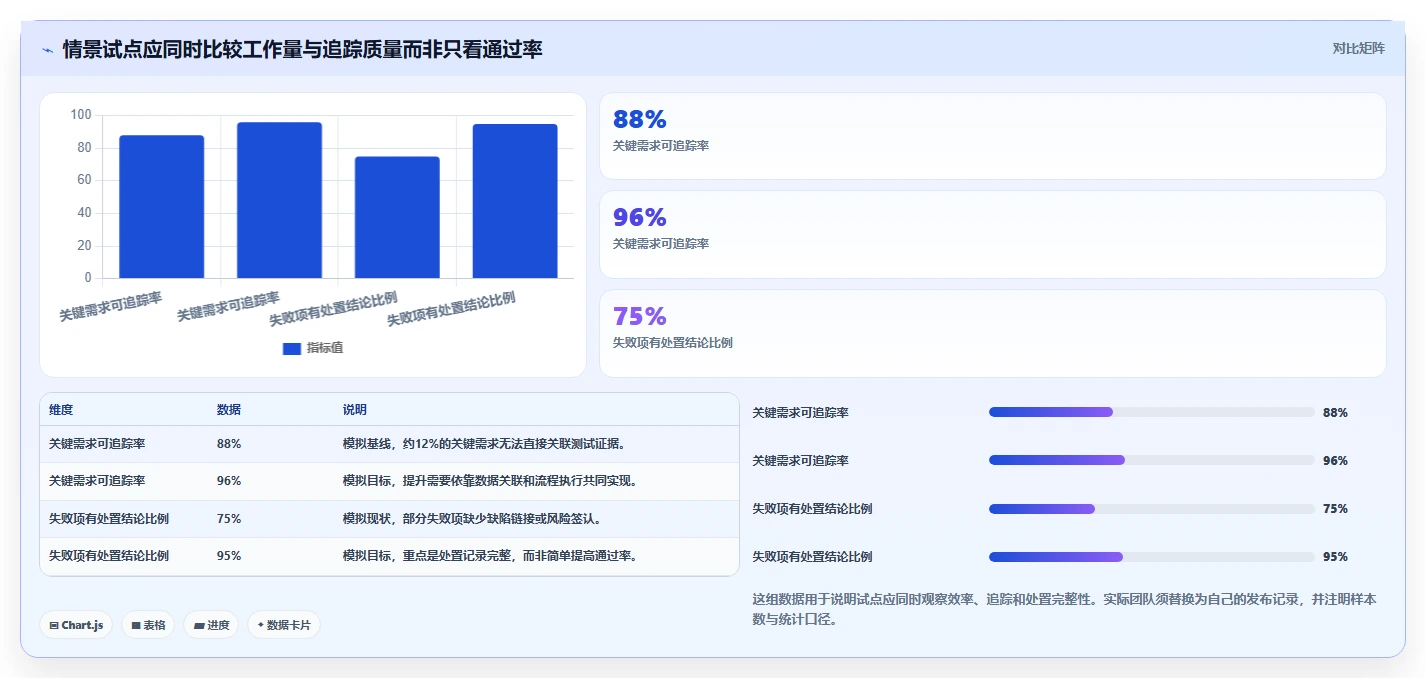Click the 数据 table column header
This screenshot has width=1426, height=678.
click(229, 410)
